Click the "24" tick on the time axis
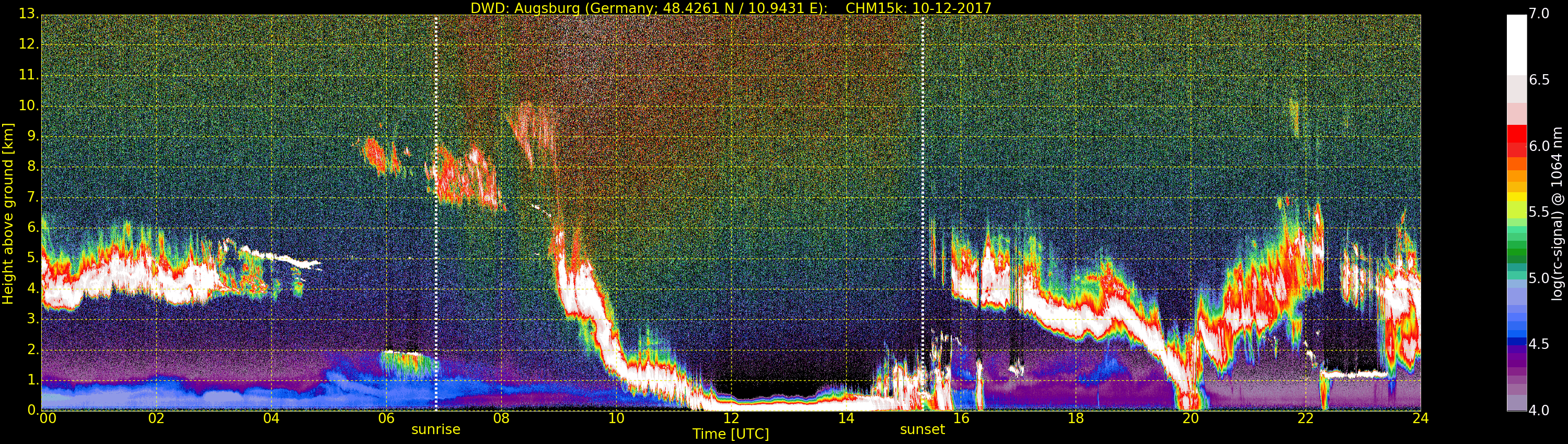The image size is (1568, 444). (1421, 418)
